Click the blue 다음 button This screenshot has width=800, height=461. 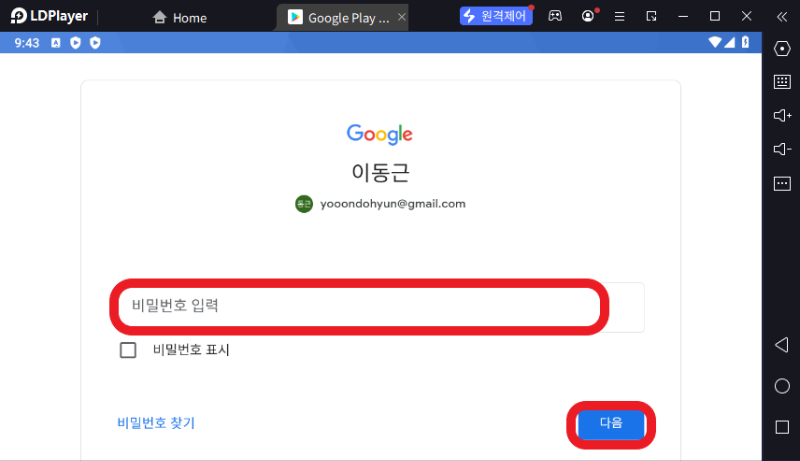point(611,424)
